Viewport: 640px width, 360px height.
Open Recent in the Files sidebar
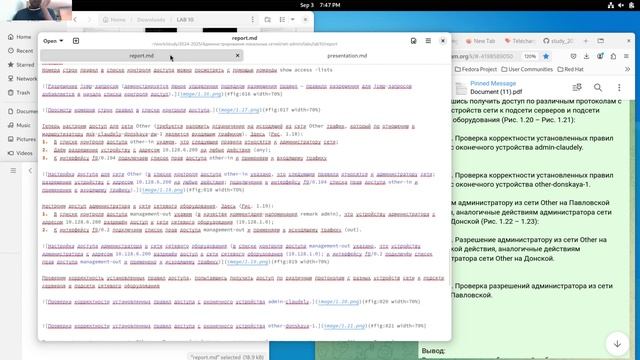pyautogui.click(x=20, y=51)
